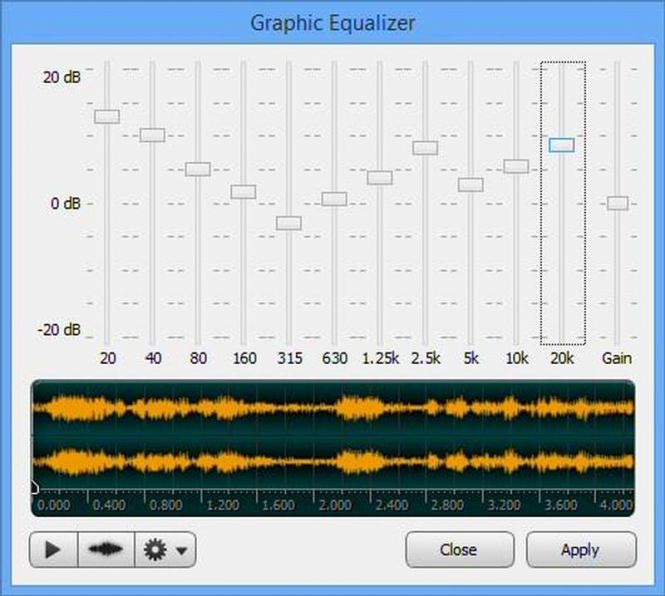Click the 2.5k band slider handle
The width and height of the screenshot is (665, 596).
tap(425, 148)
